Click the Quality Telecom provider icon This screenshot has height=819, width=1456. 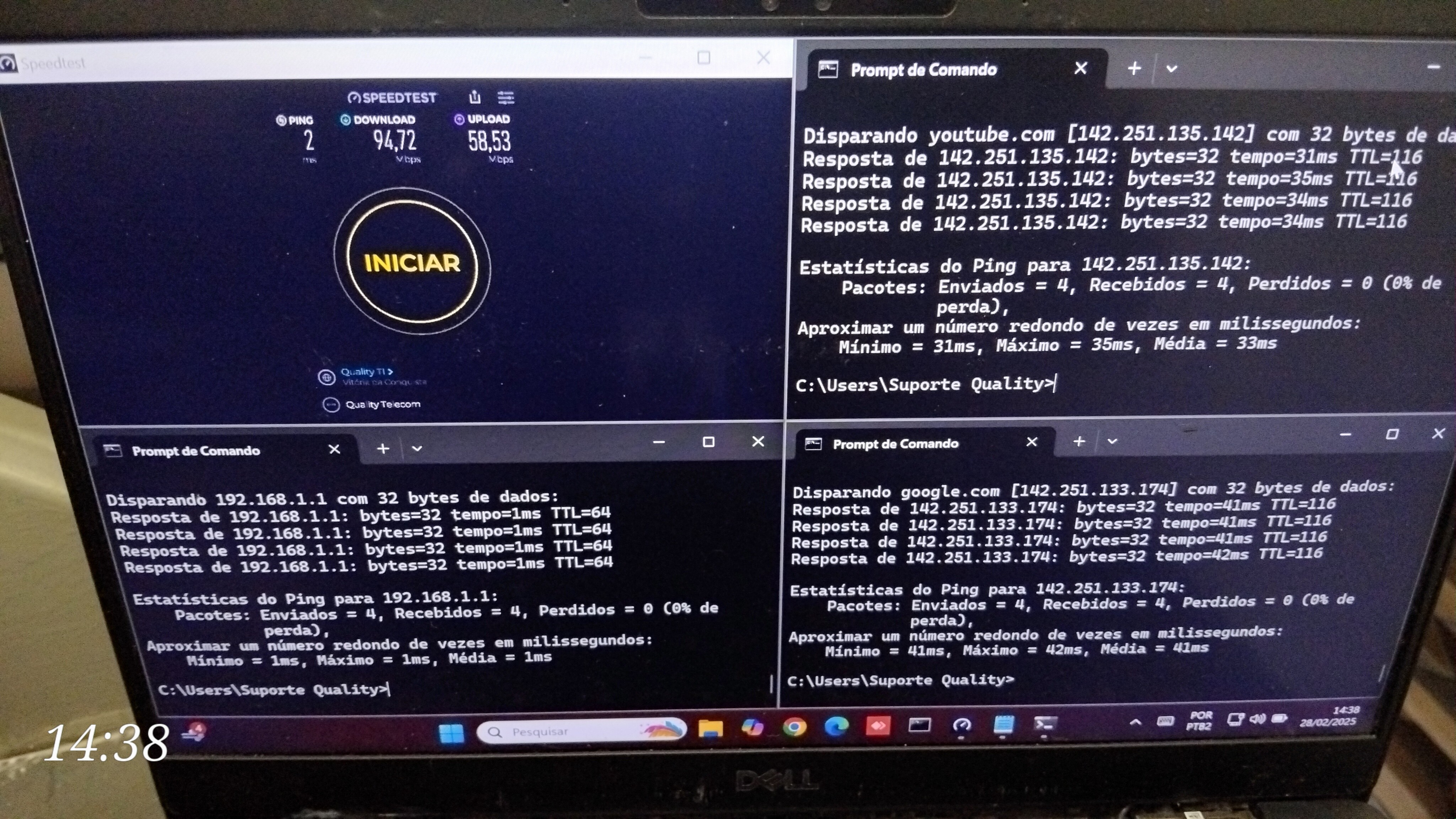(331, 405)
